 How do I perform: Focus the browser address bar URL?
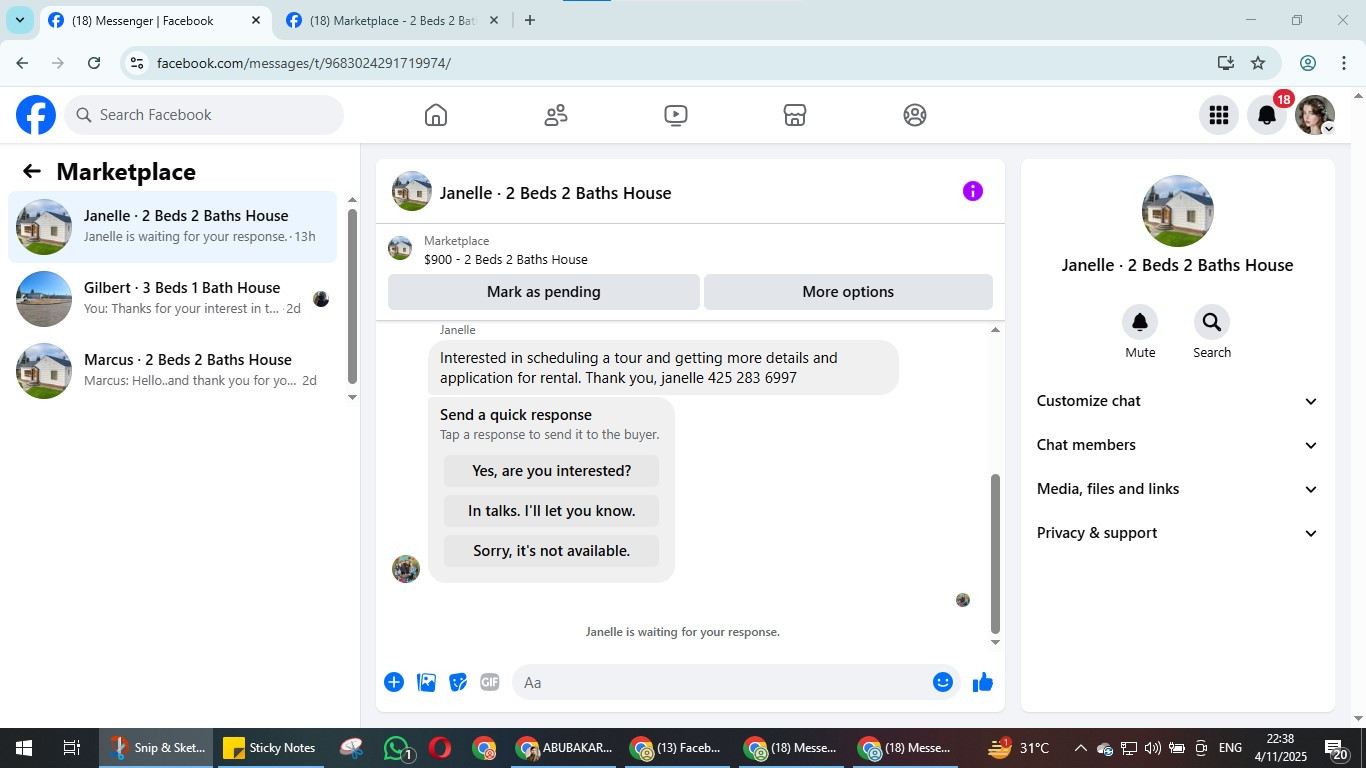pos(304,63)
